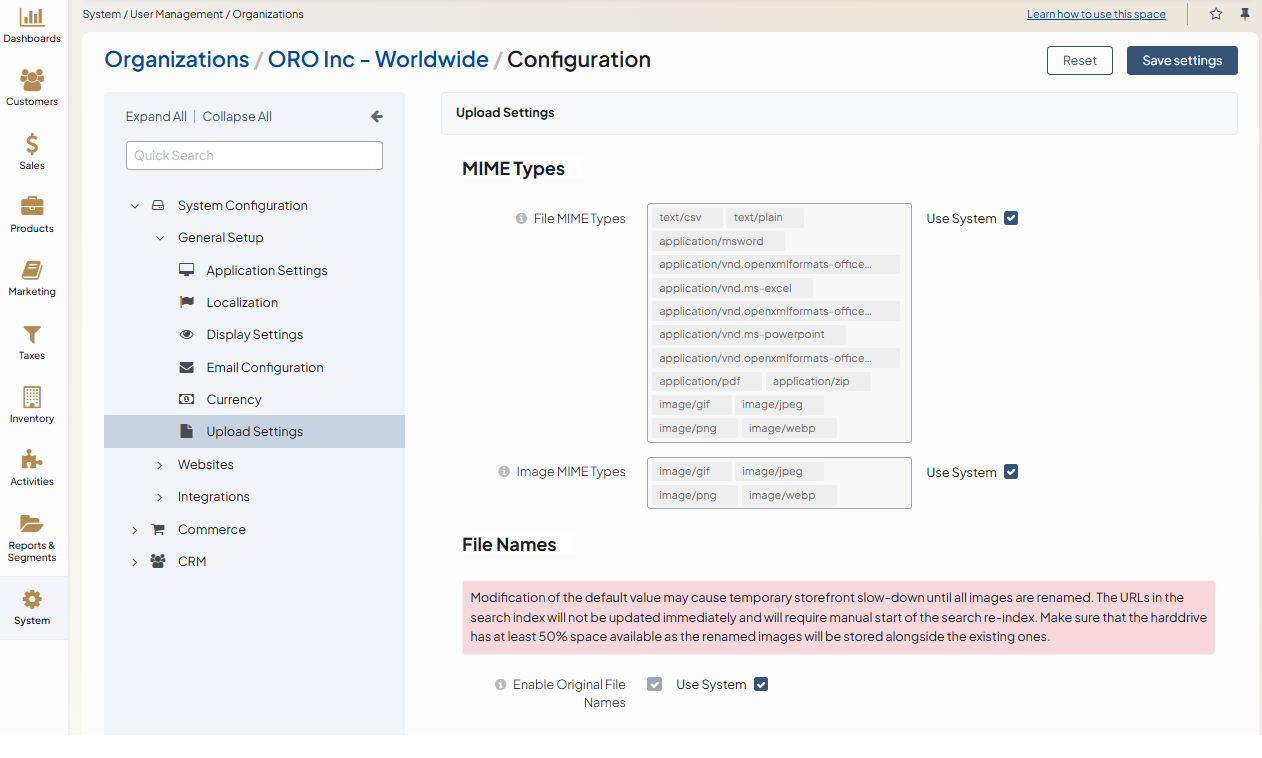Select Email Configuration in the tree
Viewport: 1262px width, 758px height.
tap(264, 368)
